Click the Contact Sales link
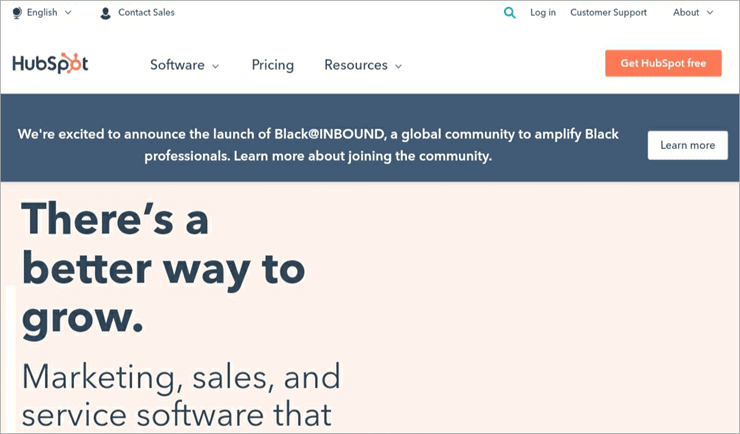The image size is (740, 434). pos(146,13)
